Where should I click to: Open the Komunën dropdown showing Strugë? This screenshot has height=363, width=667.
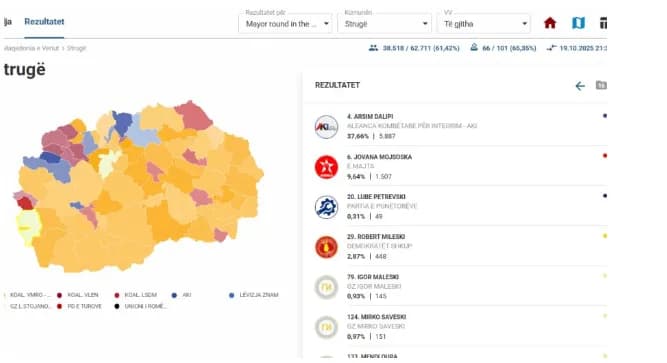[385, 23]
